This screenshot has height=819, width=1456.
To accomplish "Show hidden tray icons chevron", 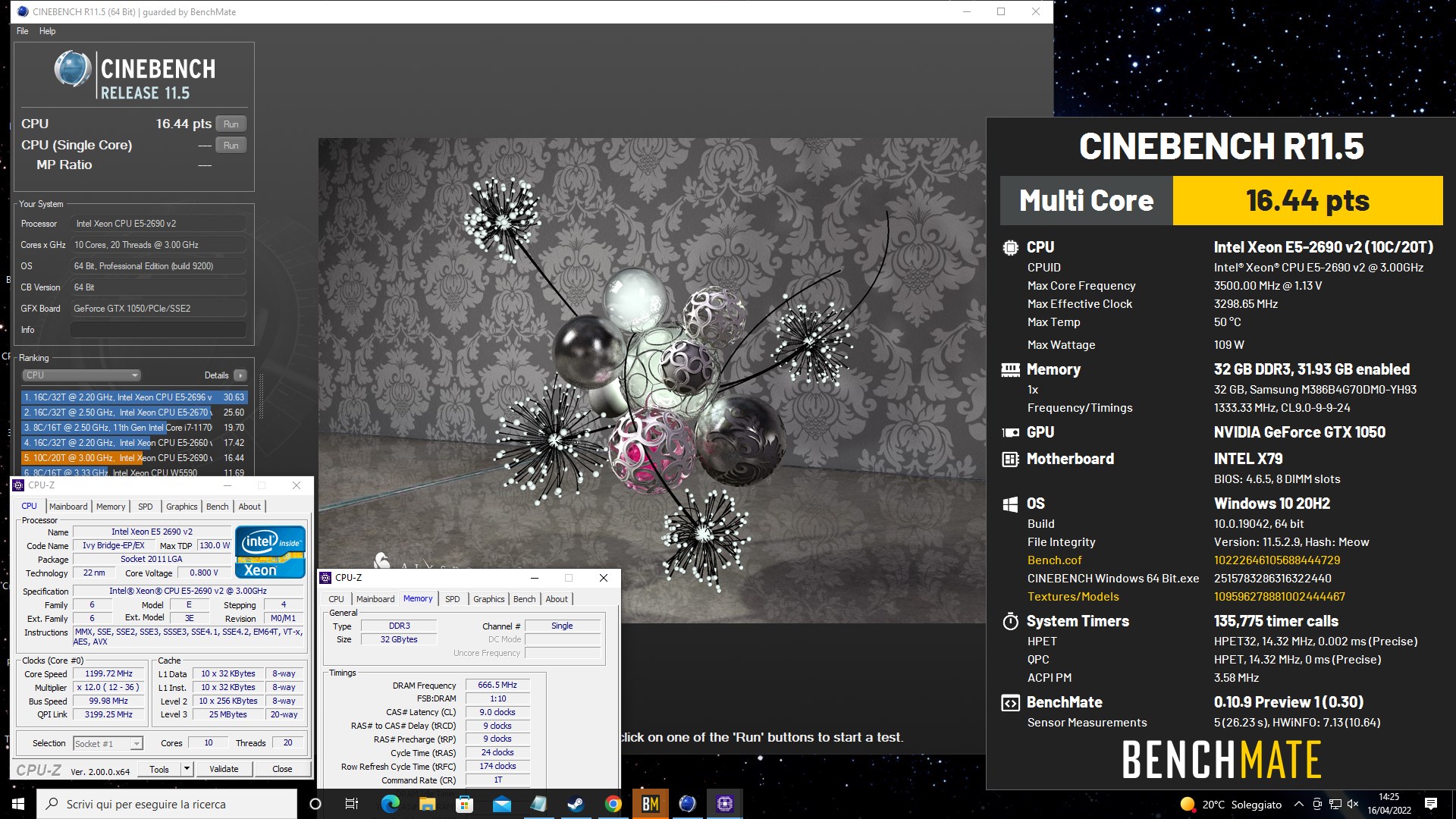I will (1298, 804).
